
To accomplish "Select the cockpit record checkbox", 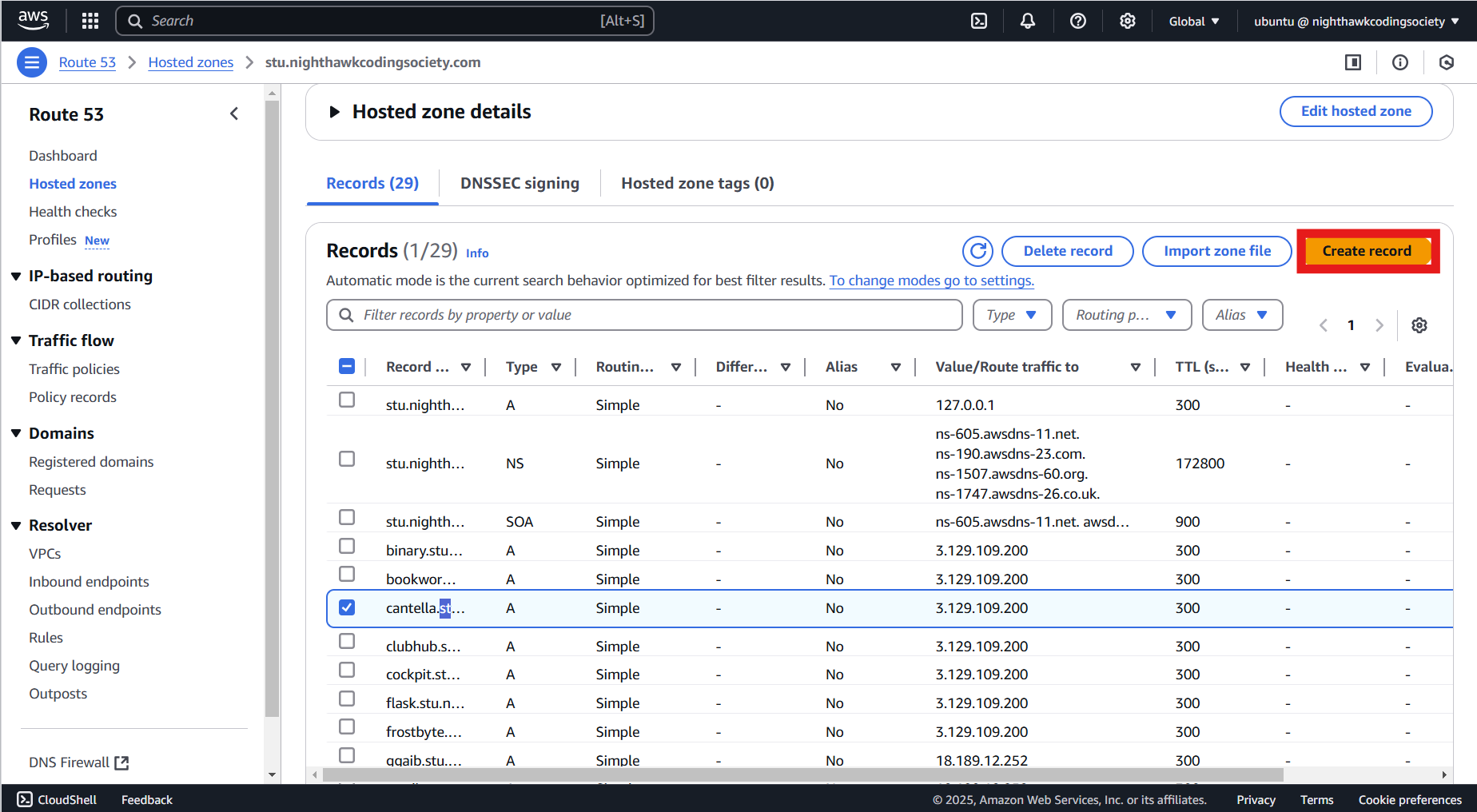I will 347,670.
